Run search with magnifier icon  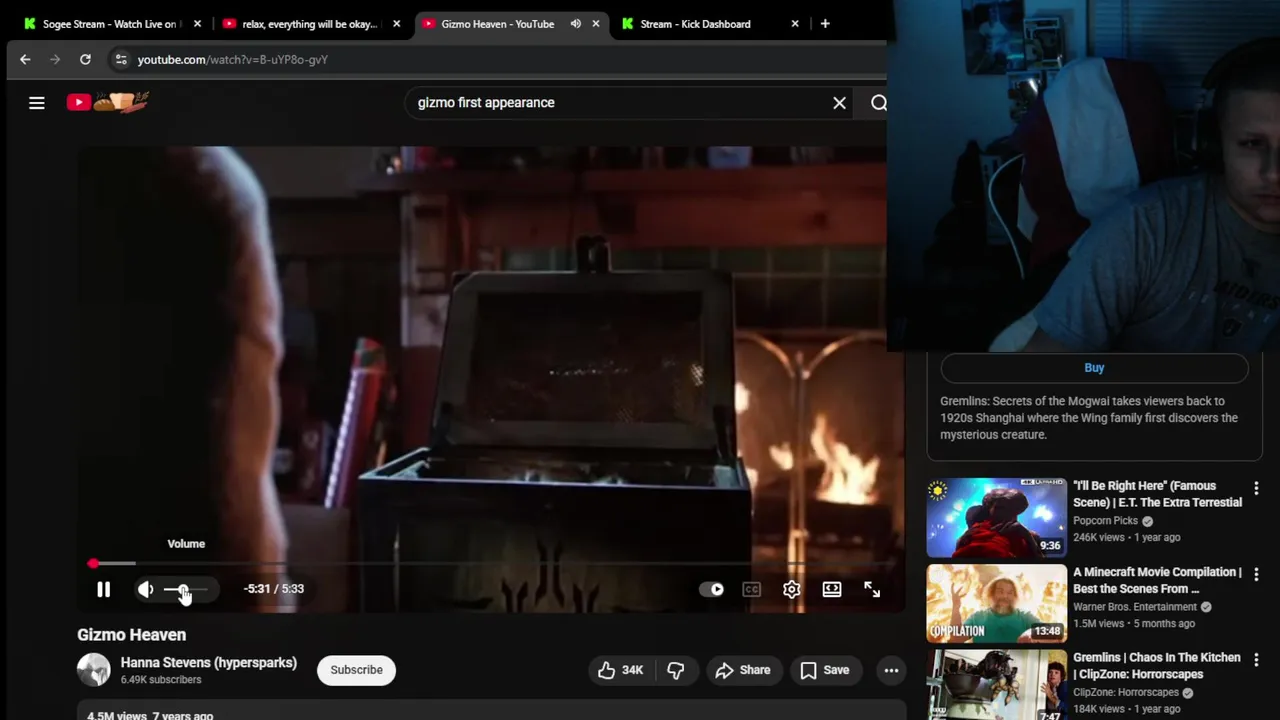(878, 102)
